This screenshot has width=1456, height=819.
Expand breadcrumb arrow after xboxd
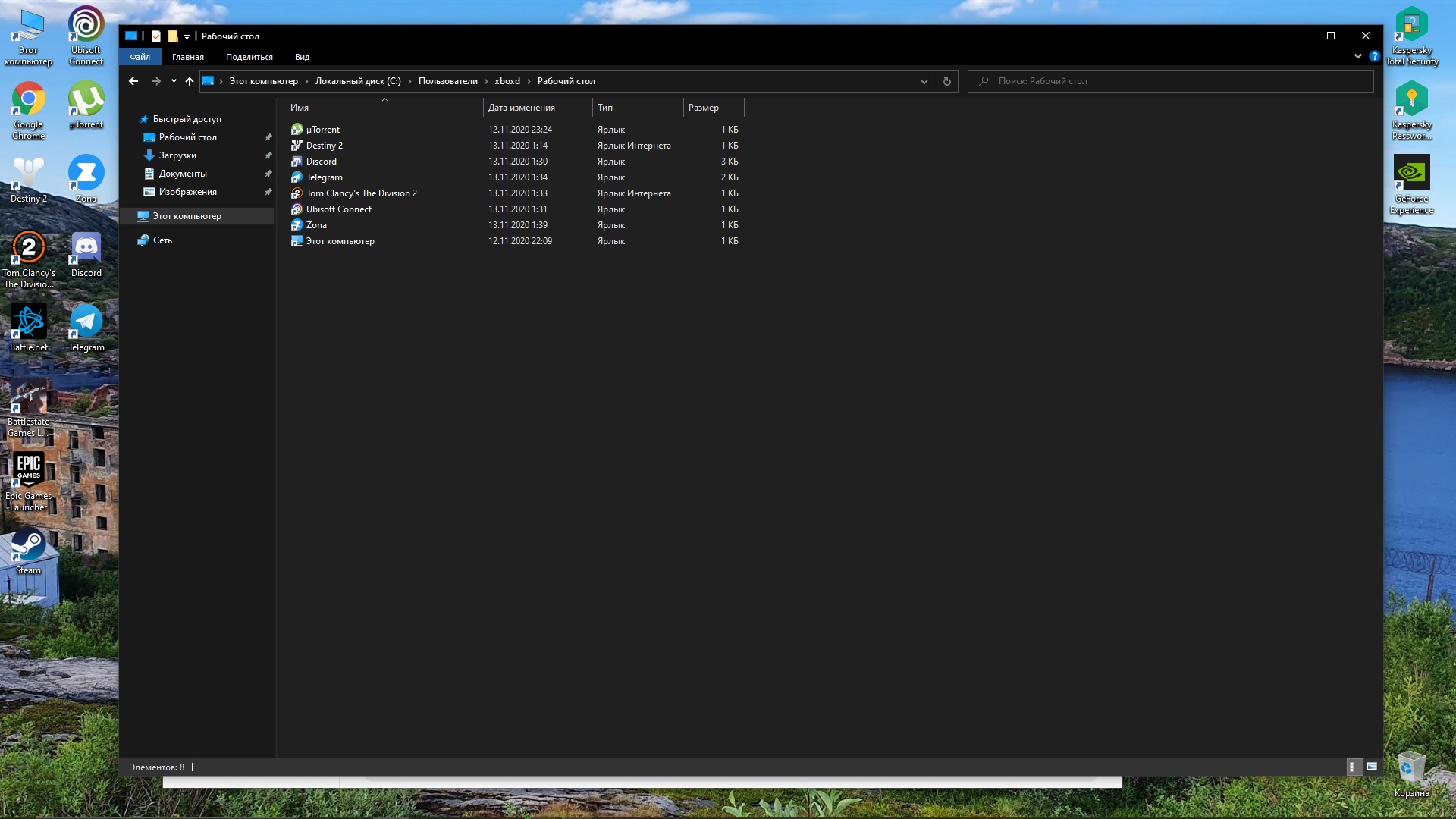pos(529,81)
